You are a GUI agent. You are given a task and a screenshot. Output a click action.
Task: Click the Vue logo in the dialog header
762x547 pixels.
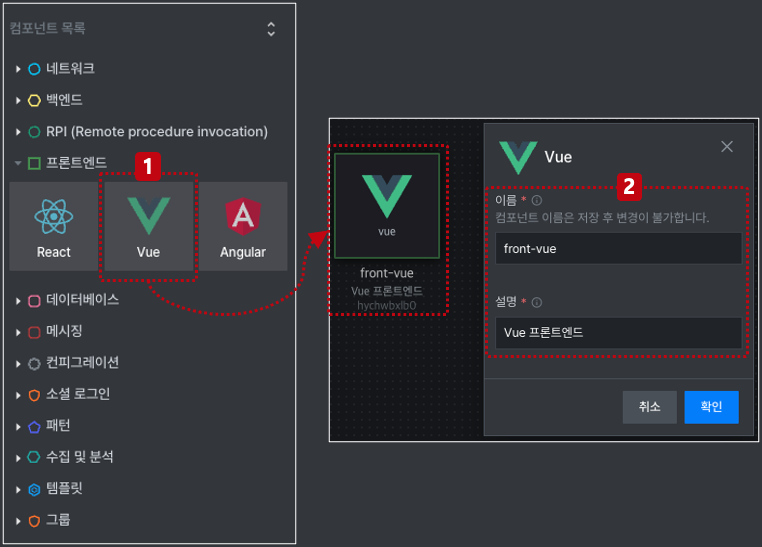(518, 157)
